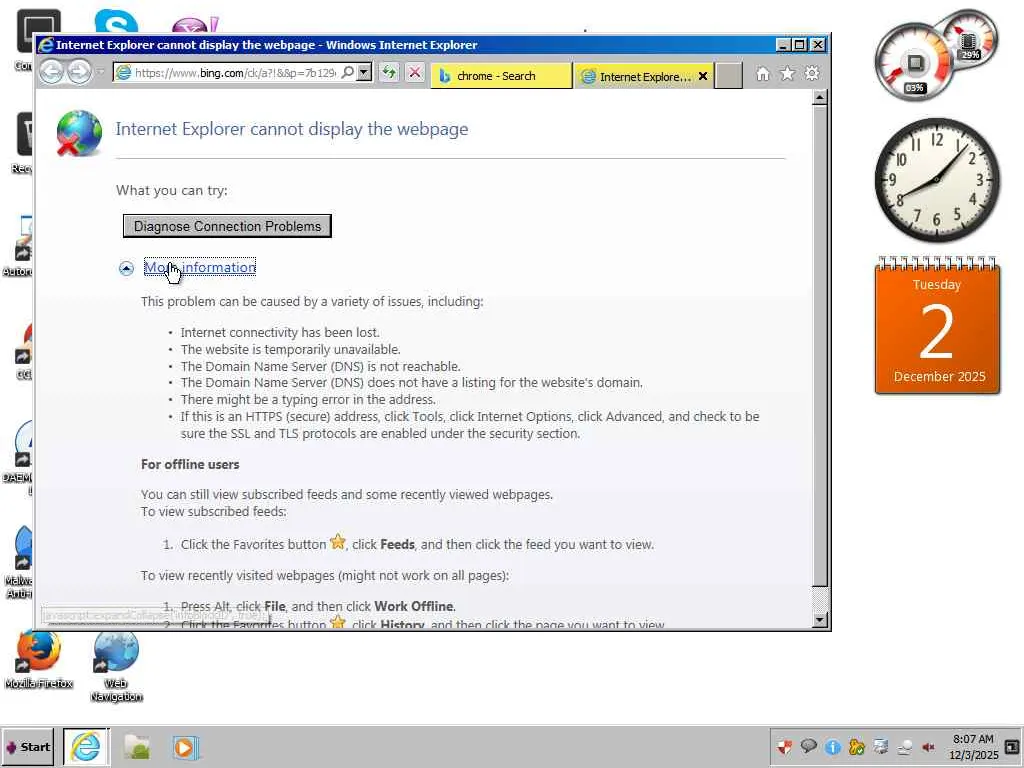
Task: Launch the media player taskbar icon
Action: [x=185, y=748]
